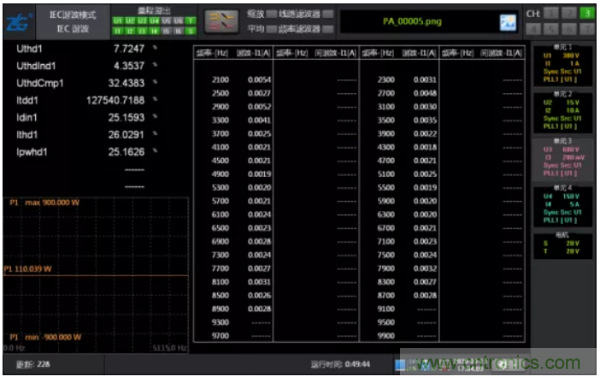600x378 pixels.
Task: Toggle the 线路滤波器 line filter indicator
Action: click(x=328, y=14)
